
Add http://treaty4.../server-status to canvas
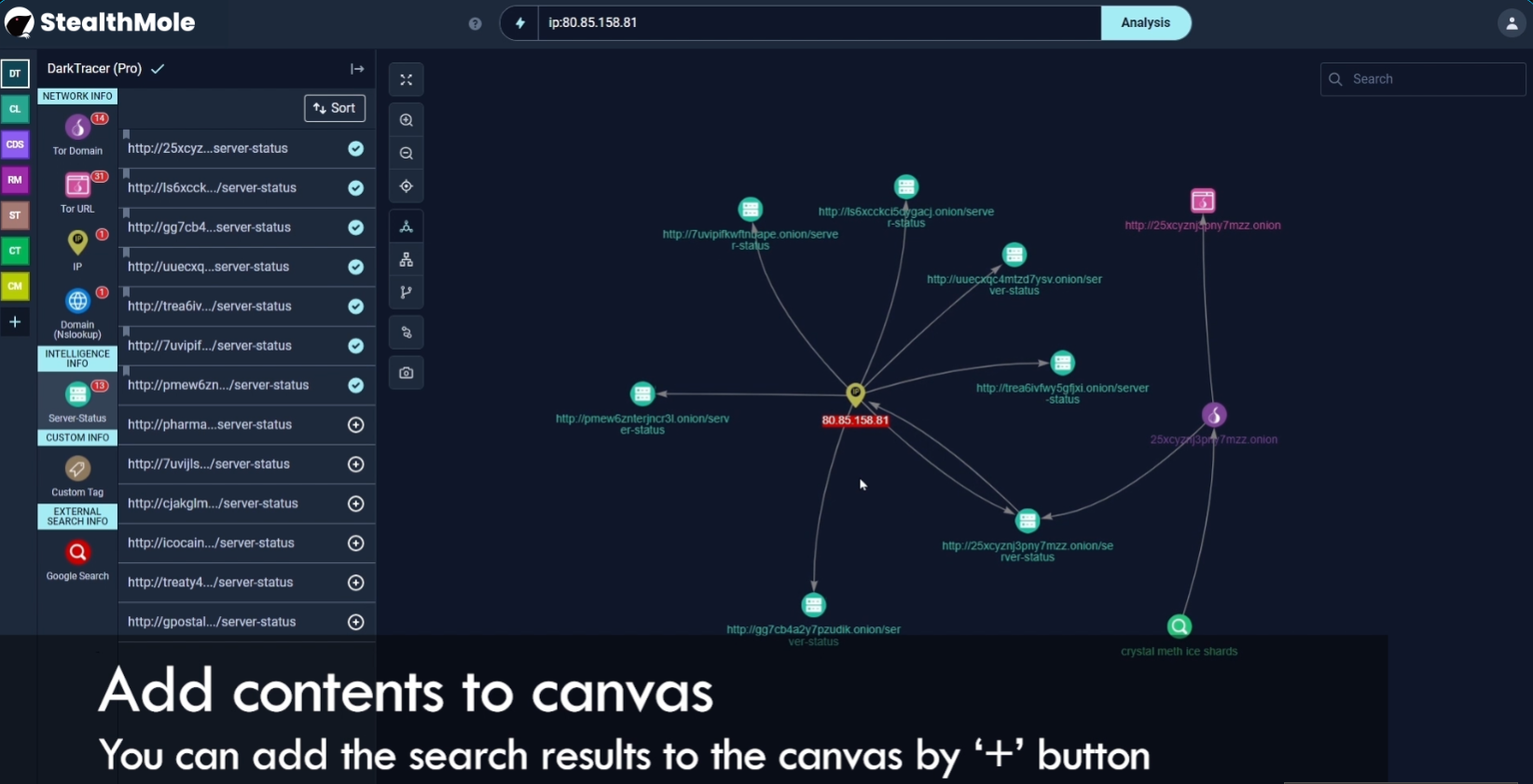pos(356,583)
